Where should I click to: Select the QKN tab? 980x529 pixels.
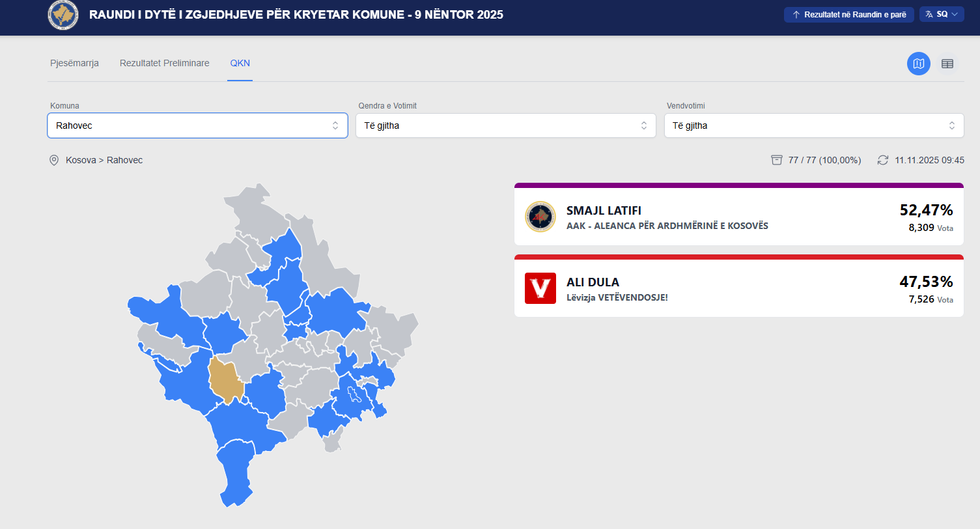[240, 63]
